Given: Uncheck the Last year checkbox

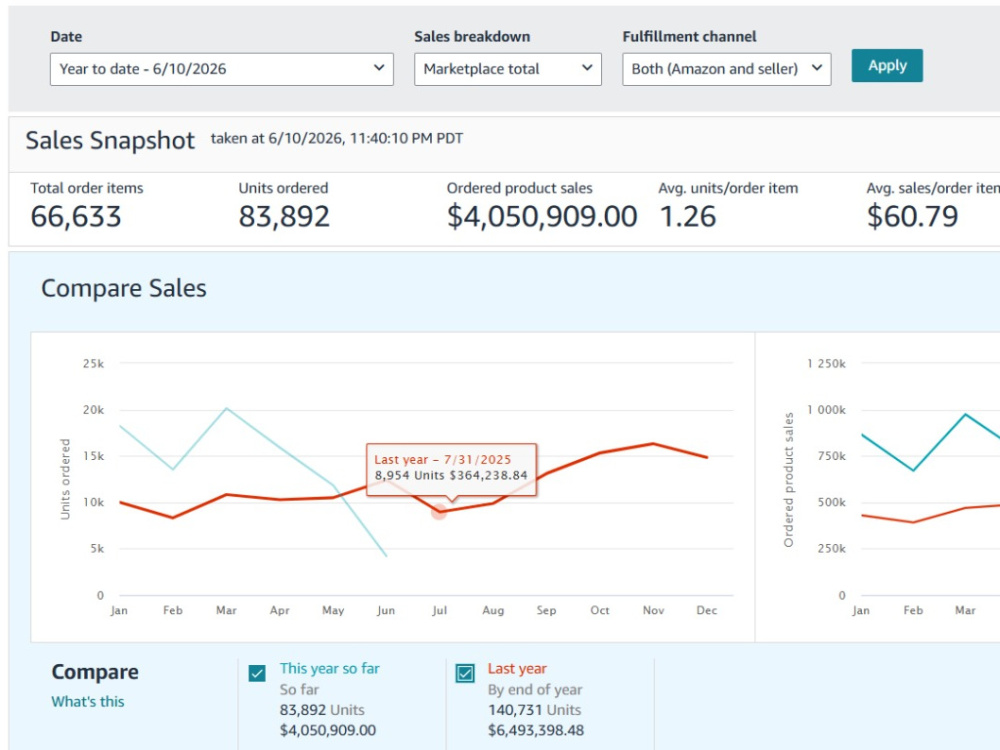Looking at the screenshot, I should point(465,673).
